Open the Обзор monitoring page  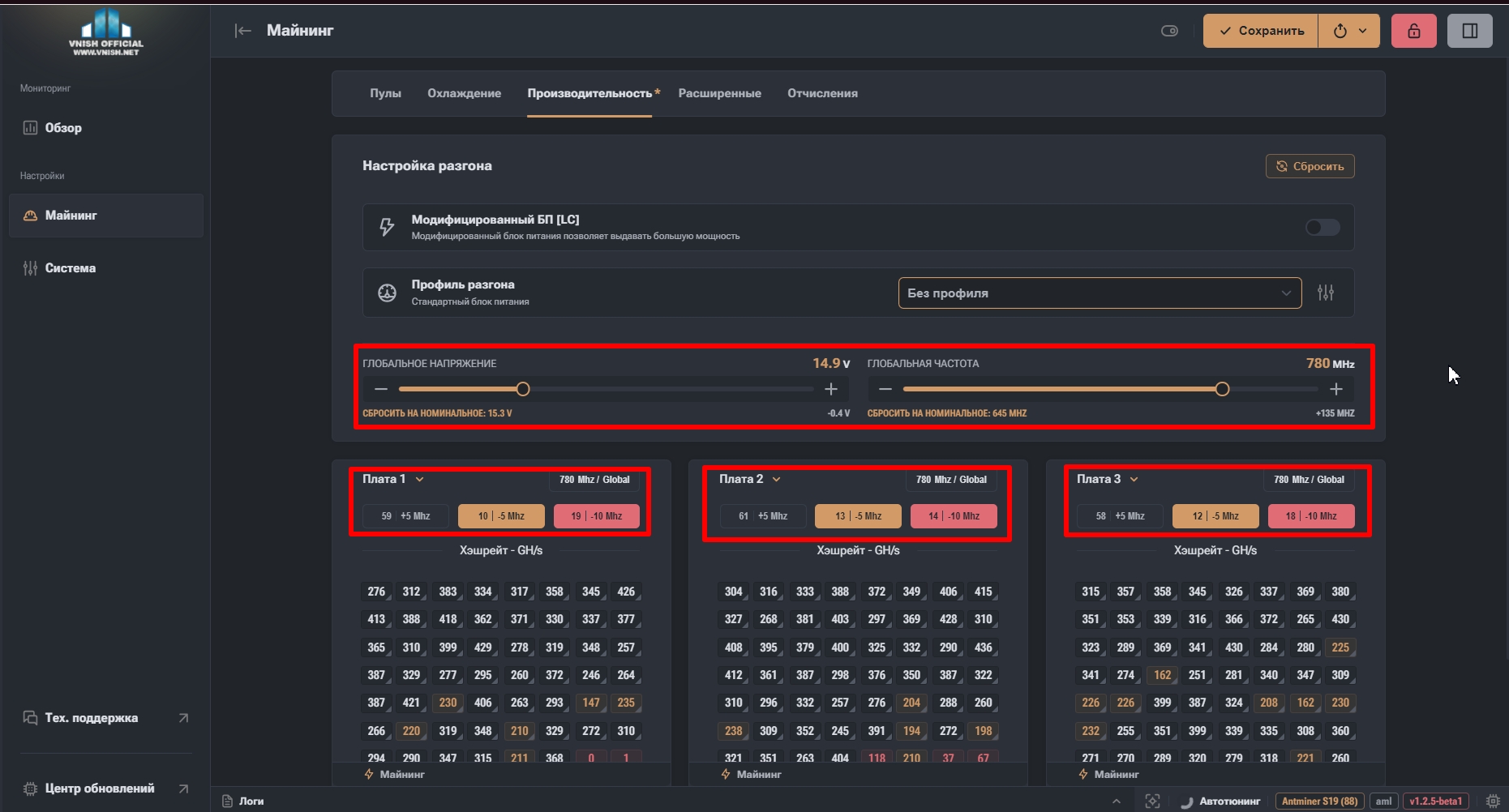106,128
